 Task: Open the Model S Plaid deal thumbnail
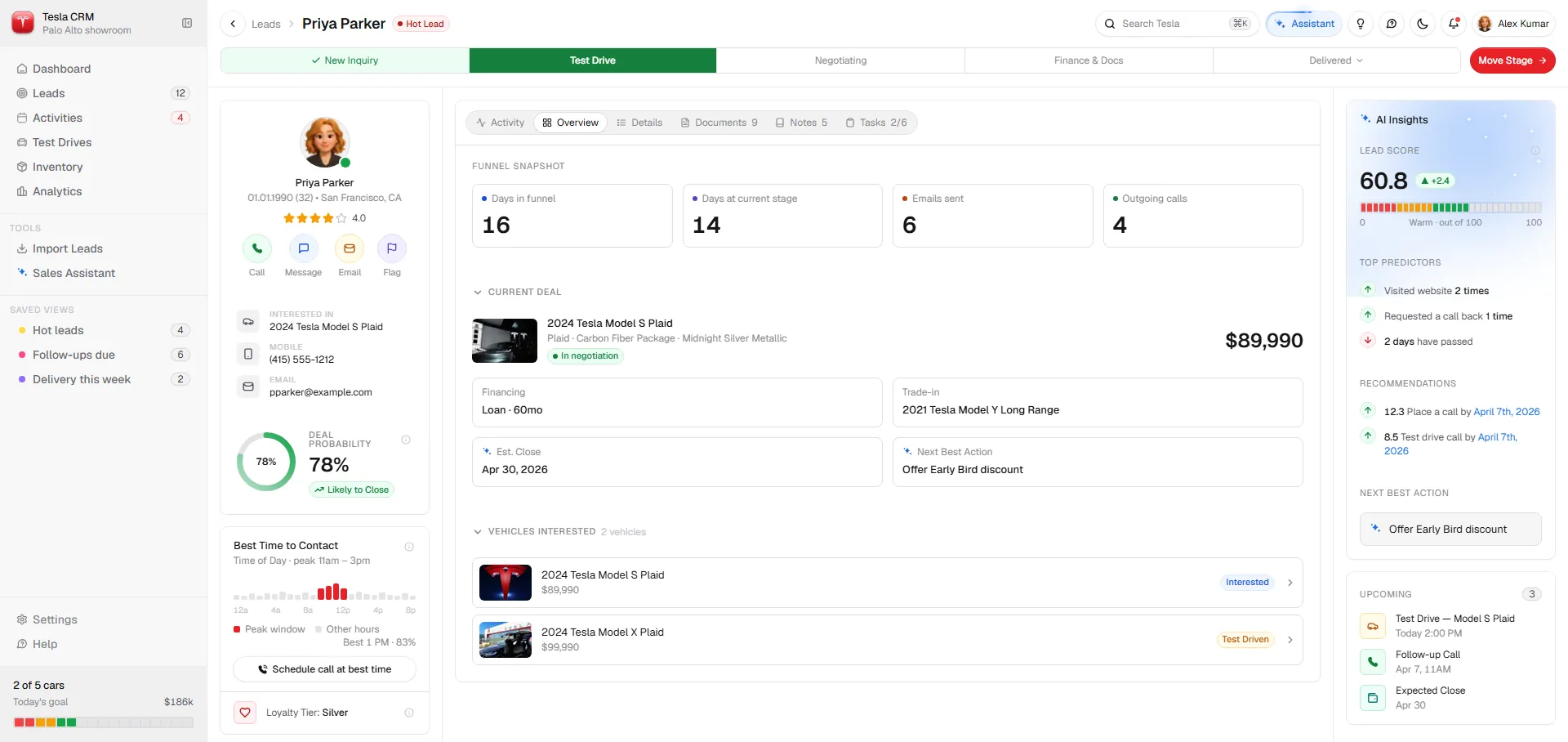(x=505, y=341)
